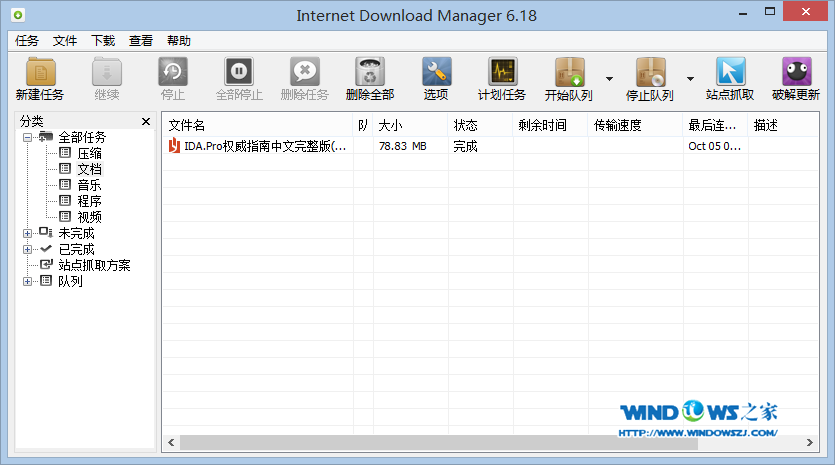Click the 新建任务 toolbar icon

click(x=40, y=72)
